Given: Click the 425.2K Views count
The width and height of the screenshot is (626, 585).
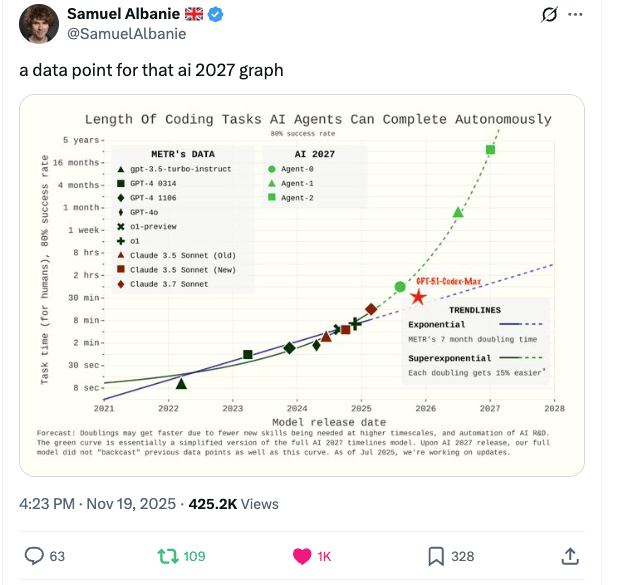Looking at the screenshot, I should click(234, 504).
